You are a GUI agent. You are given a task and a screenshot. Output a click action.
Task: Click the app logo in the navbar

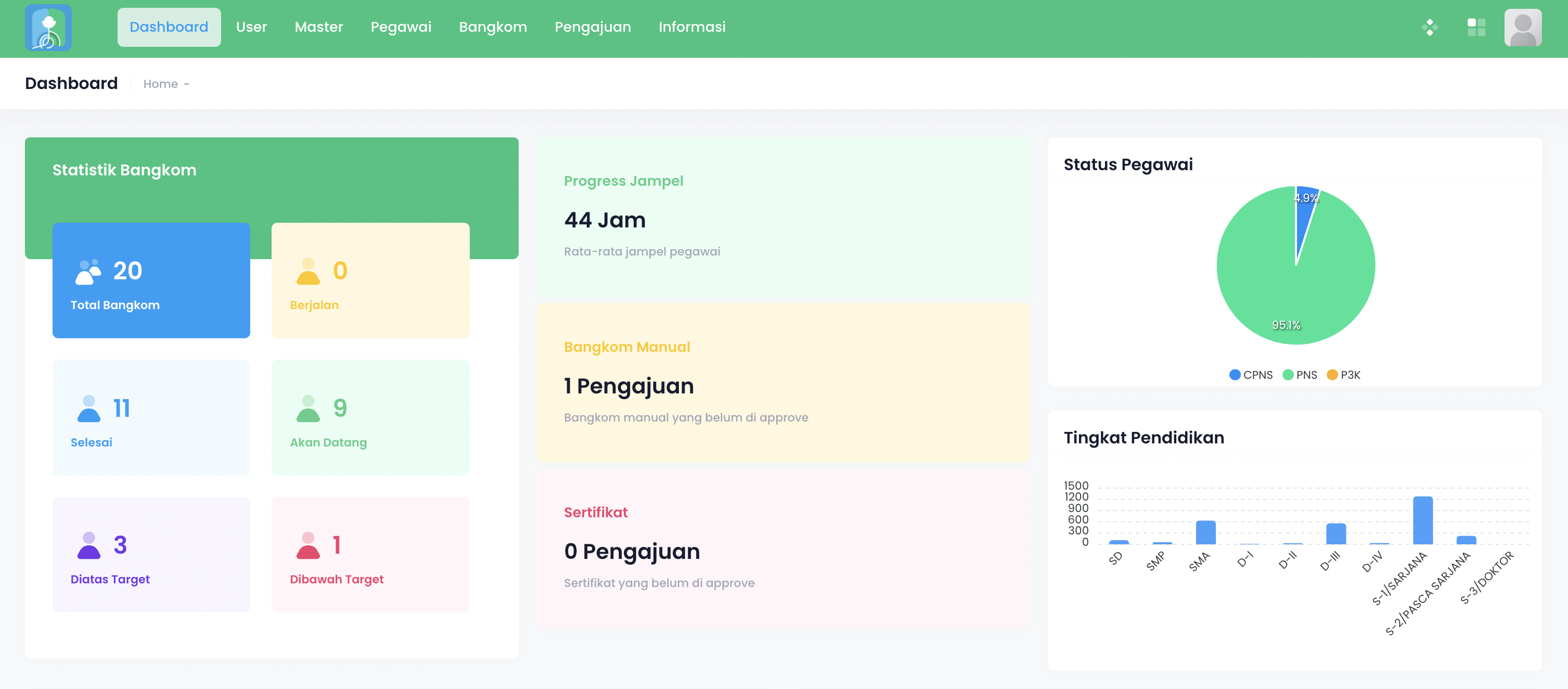click(48, 28)
